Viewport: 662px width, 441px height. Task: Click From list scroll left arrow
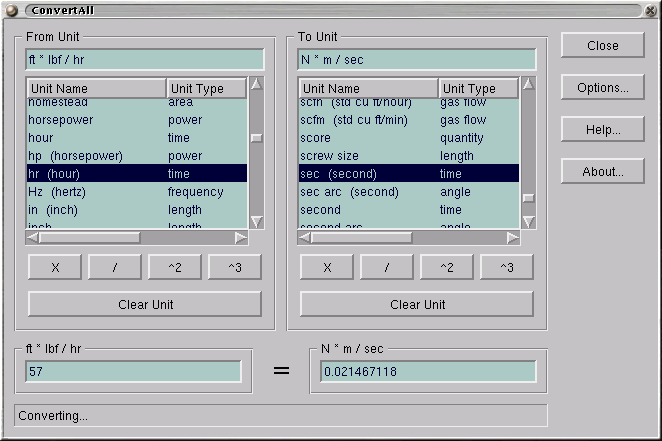point(32,238)
